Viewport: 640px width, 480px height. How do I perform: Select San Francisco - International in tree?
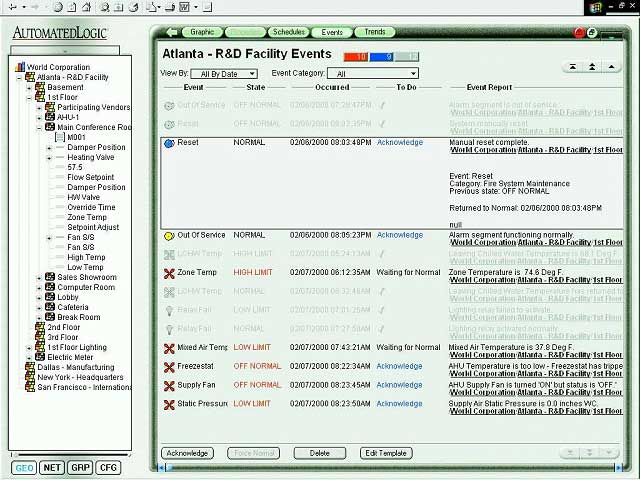(x=84, y=387)
